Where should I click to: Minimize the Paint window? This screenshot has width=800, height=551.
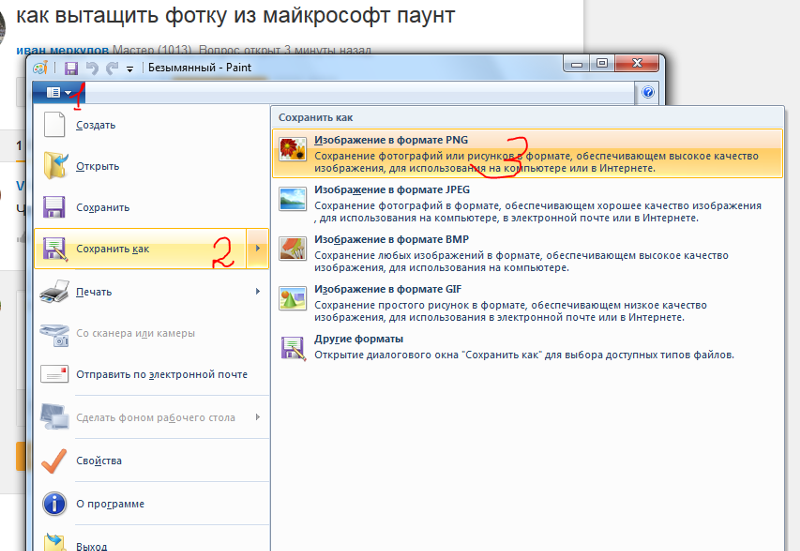coord(577,64)
